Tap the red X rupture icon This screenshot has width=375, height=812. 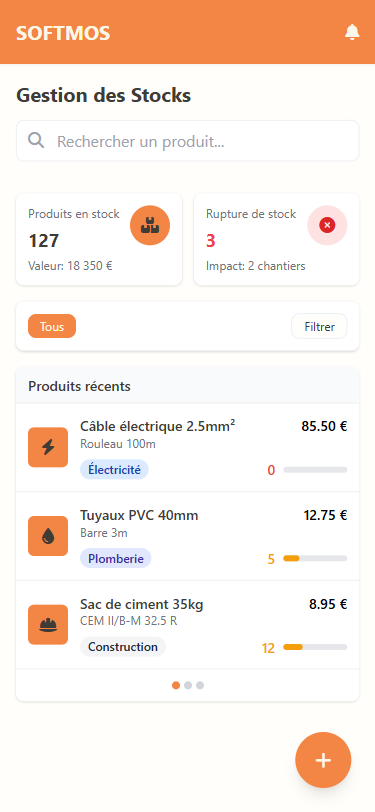327,225
